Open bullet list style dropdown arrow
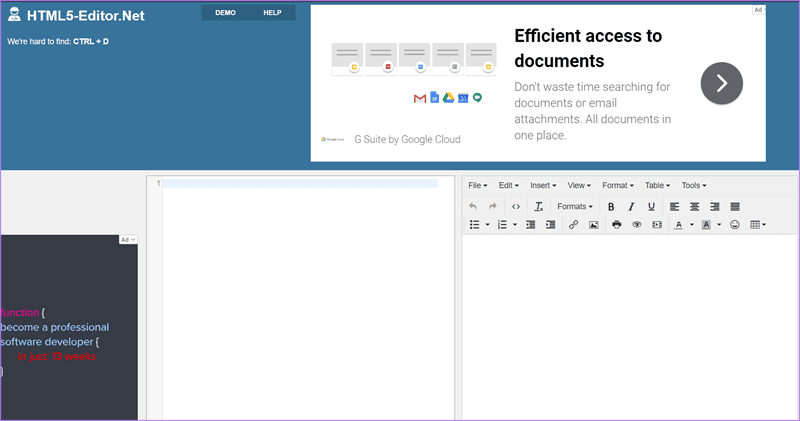This screenshot has height=421, width=800. click(x=487, y=225)
